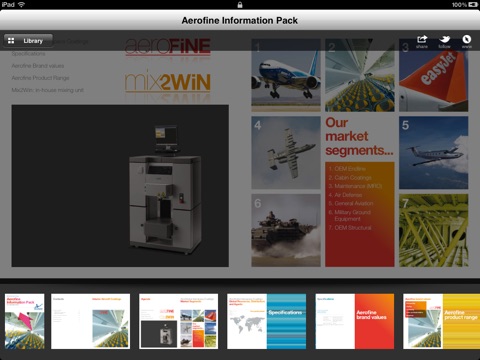The image size is (480, 360).
Task: Click '1. OEM Endline' list item
Action: [x=347, y=169]
